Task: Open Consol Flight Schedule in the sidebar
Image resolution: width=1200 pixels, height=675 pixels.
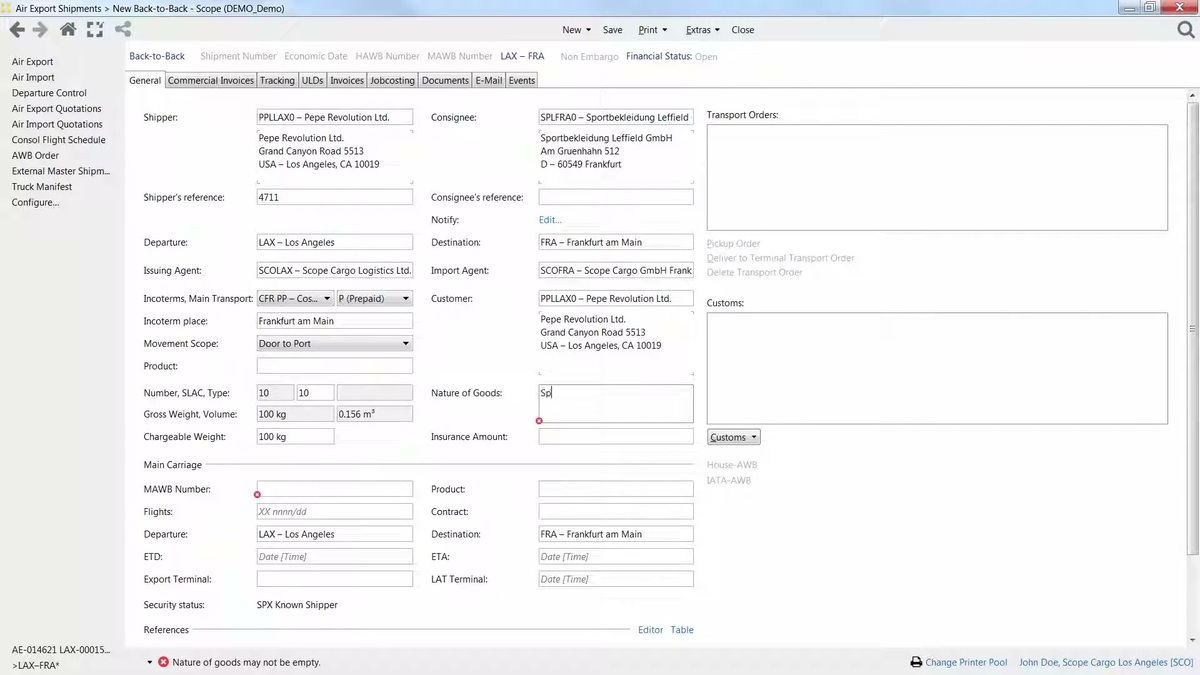Action: (x=58, y=140)
